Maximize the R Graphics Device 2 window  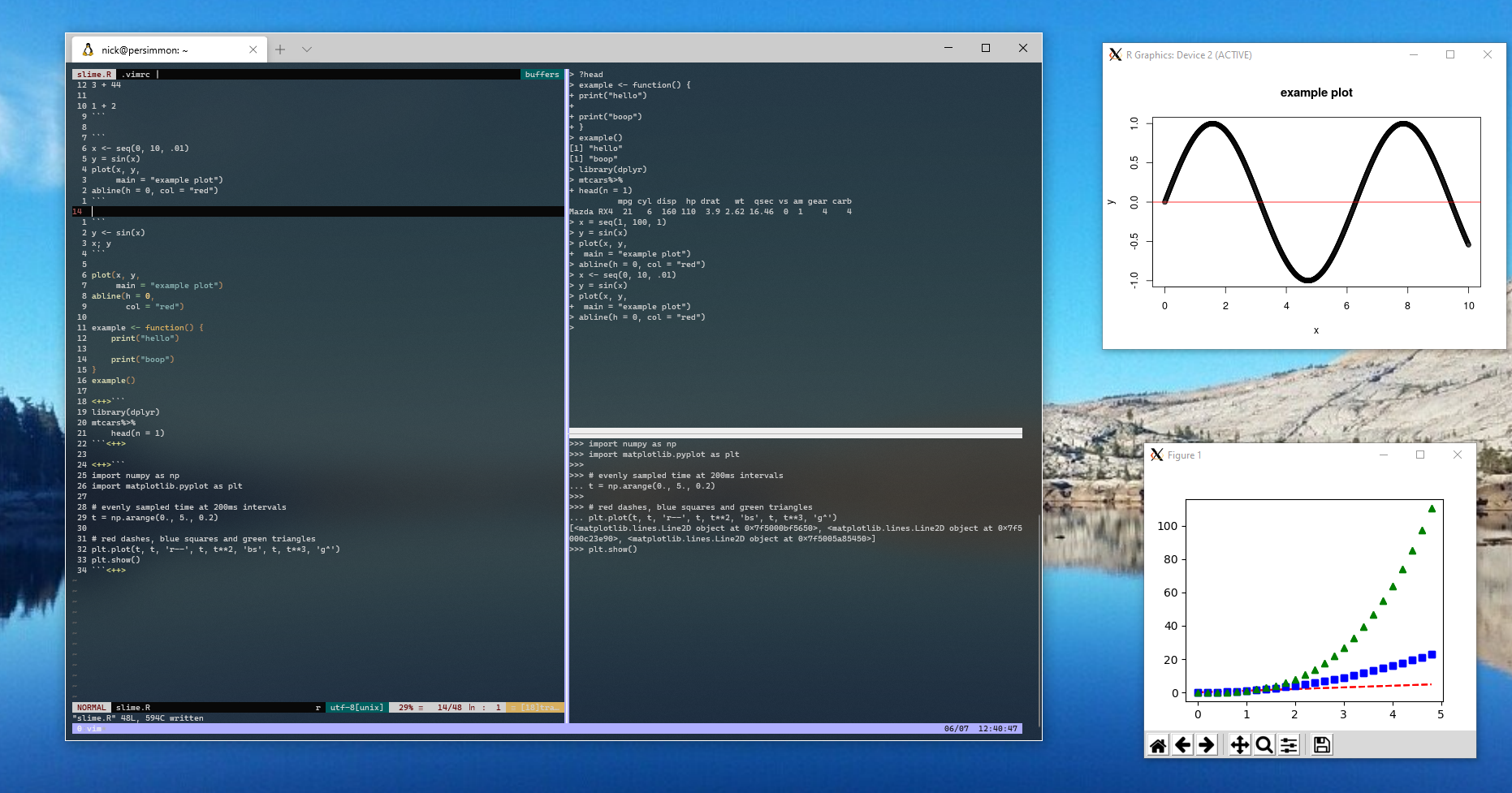(1450, 54)
